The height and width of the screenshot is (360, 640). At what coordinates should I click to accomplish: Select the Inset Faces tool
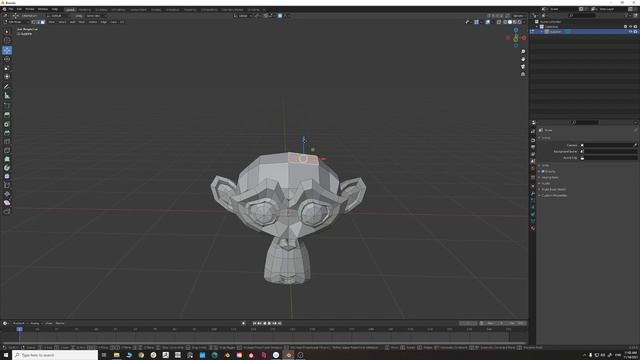click(7, 124)
